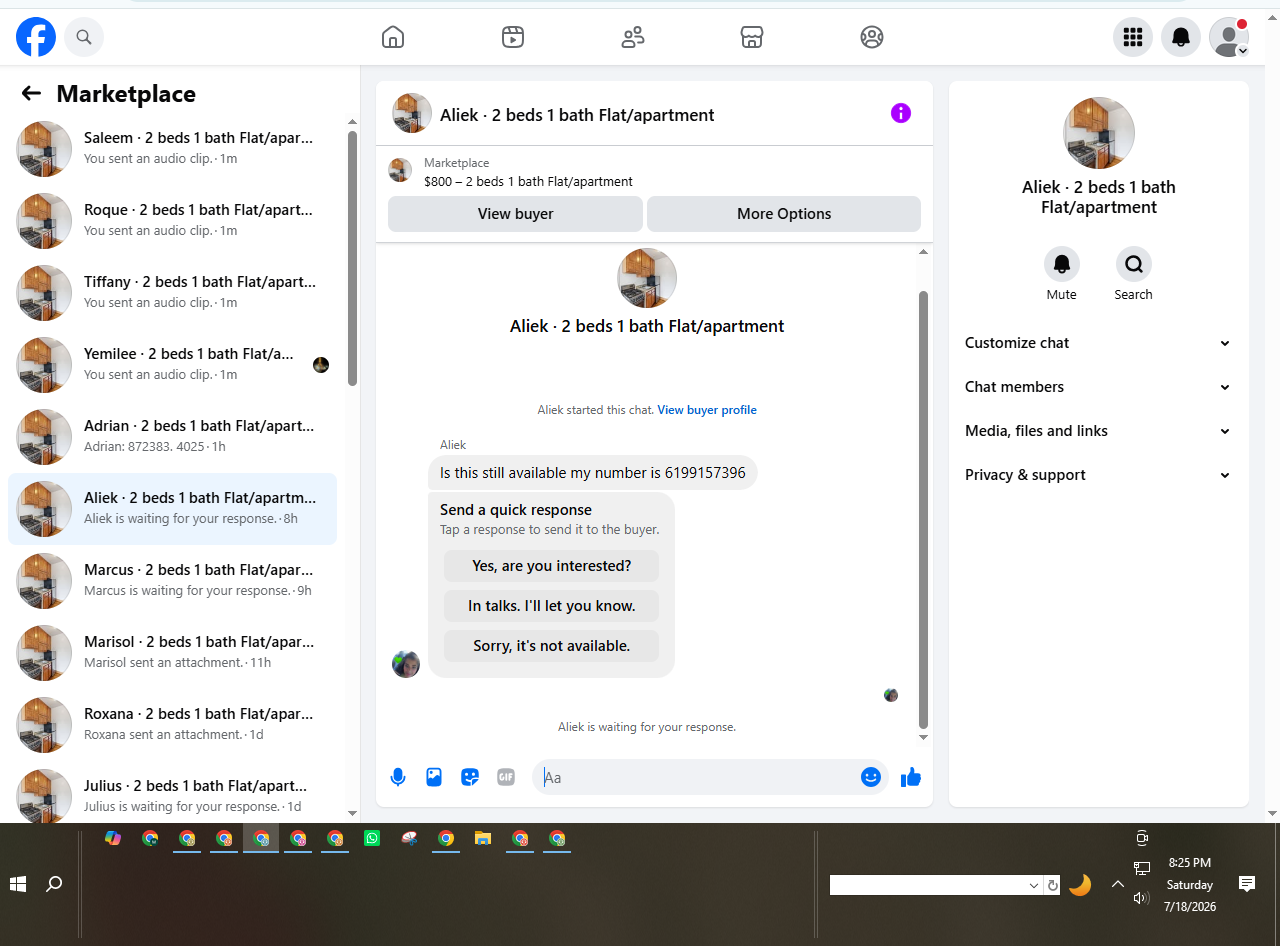Open the volume control in system tray

coord(1141,898)
